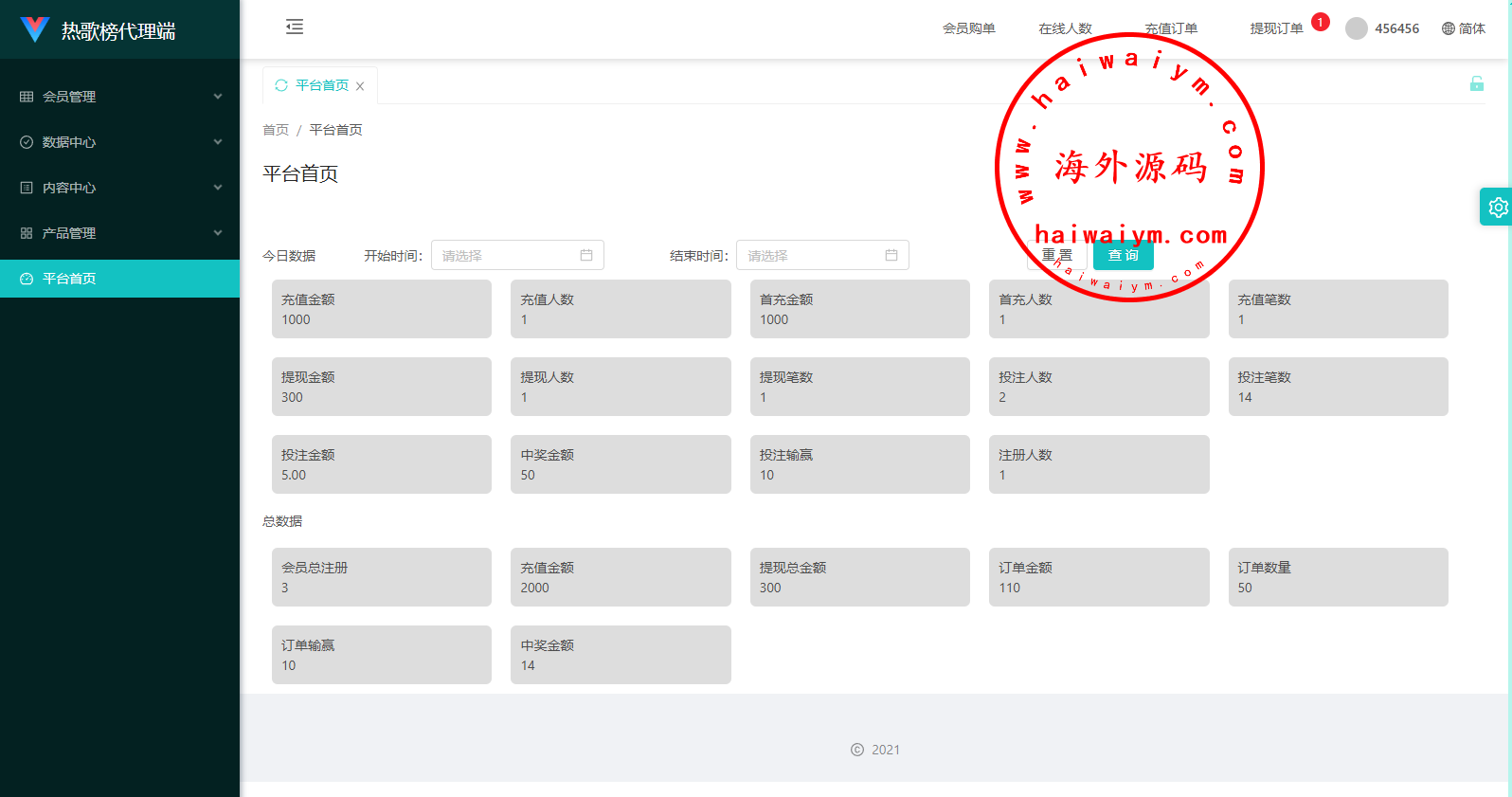
Task: Select 平台首页 in the sidebar
Action: pyautogui.click(x=119, y=279)
